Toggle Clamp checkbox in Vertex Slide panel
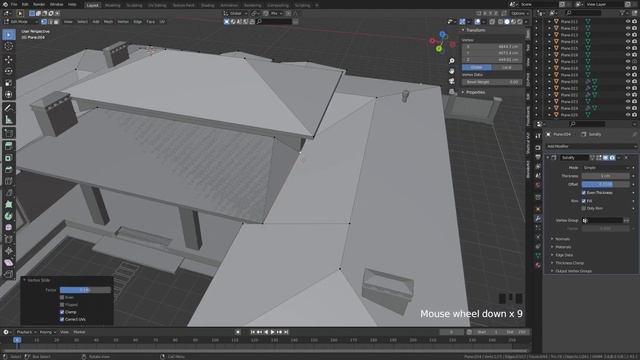This screenshot has height=360, width=640. tap(62, 312)
